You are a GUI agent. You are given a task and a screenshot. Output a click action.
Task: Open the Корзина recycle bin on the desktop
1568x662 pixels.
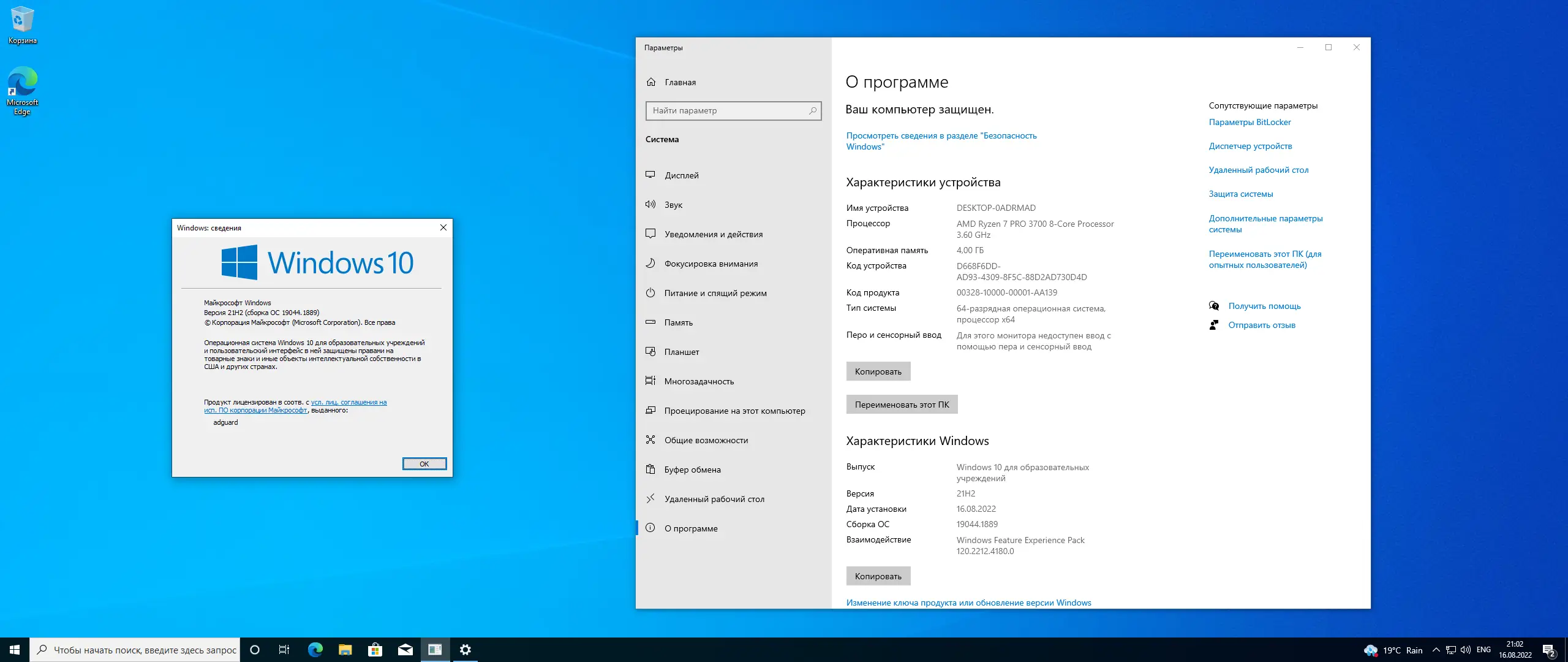(21, 18)
